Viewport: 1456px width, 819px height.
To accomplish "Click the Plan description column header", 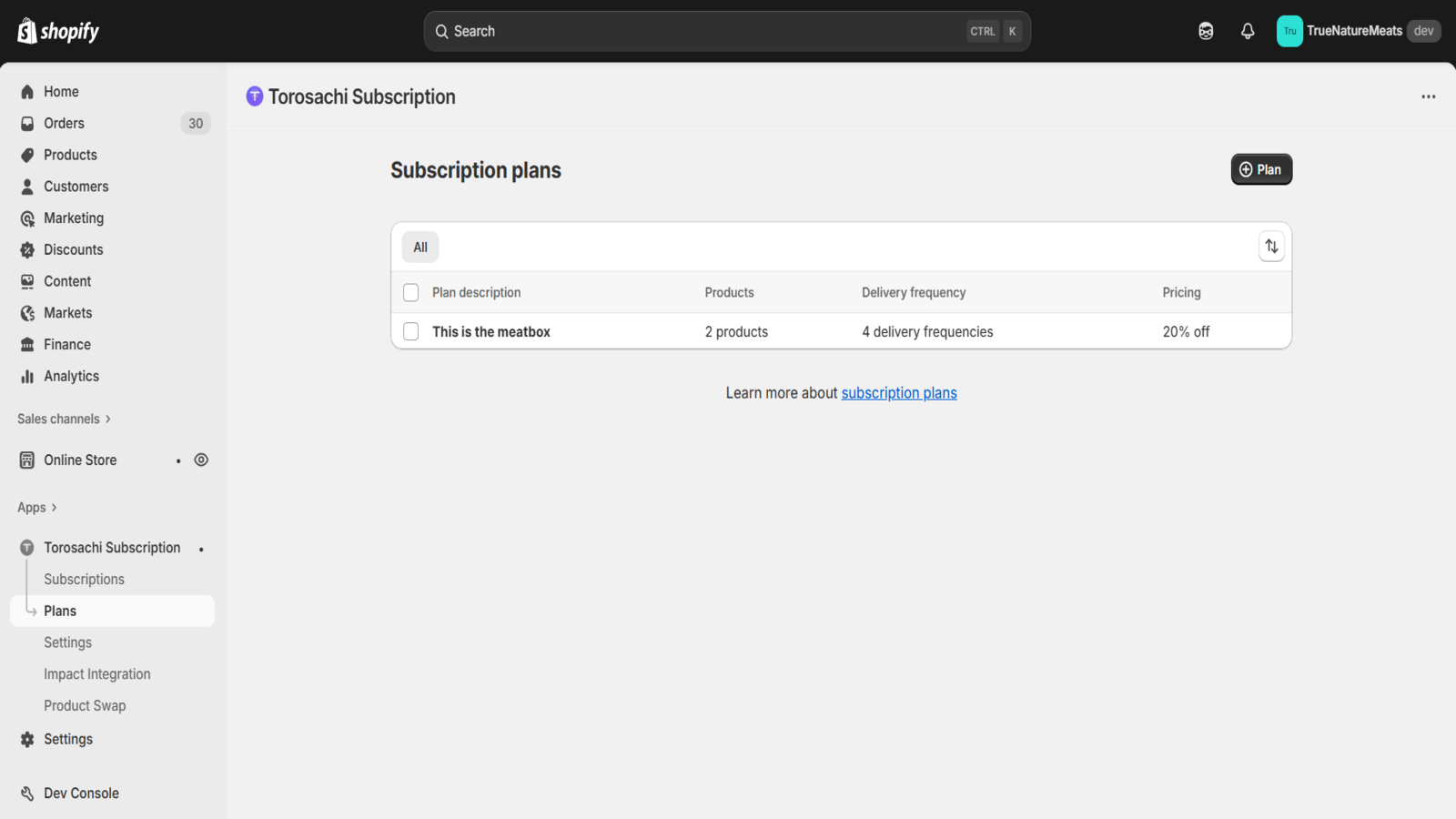I will click(476, 292).
